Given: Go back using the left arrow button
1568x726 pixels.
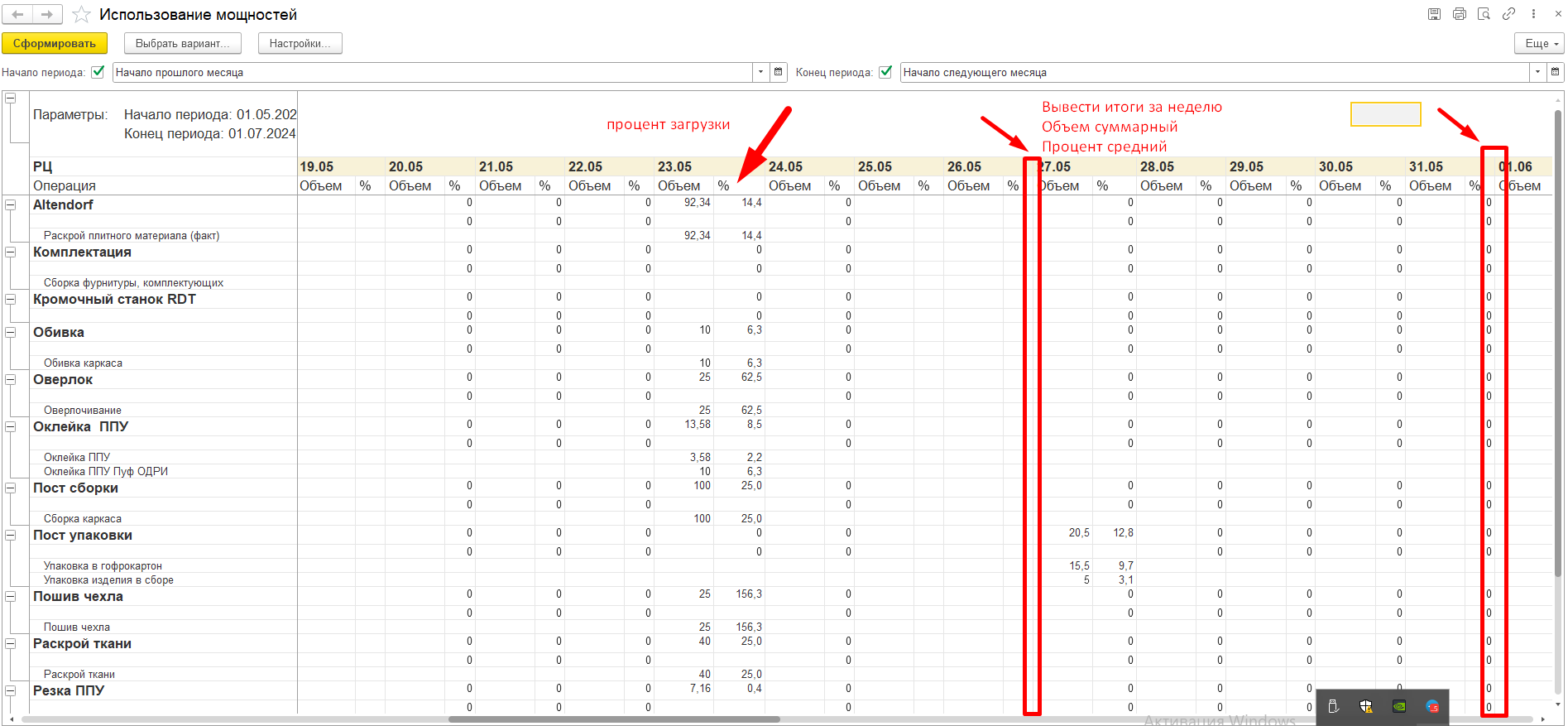Looking at the screenshot, I should pos(17,15).
